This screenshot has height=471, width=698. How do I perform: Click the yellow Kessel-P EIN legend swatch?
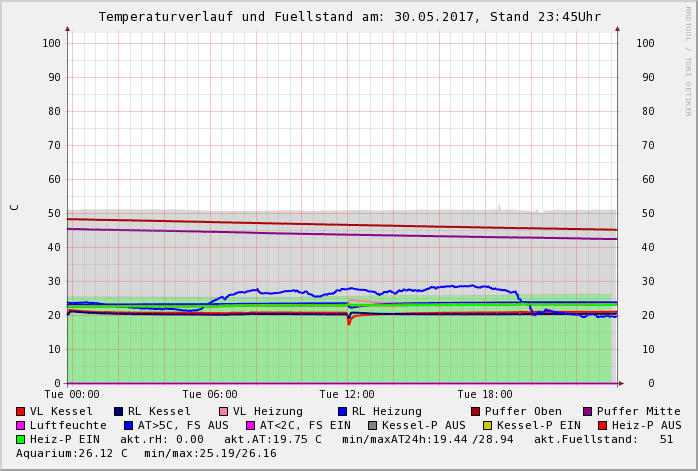point(487,425)
